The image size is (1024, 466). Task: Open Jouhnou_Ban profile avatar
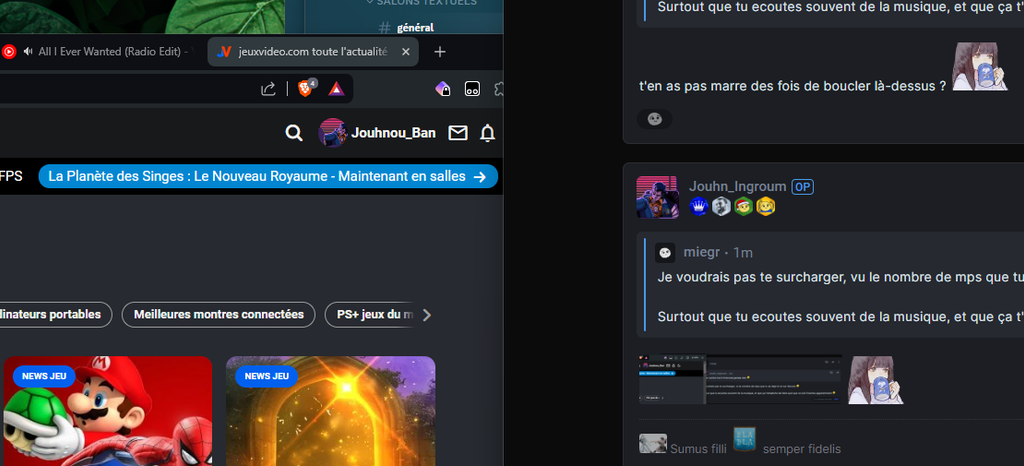click(x=332, y=132)
